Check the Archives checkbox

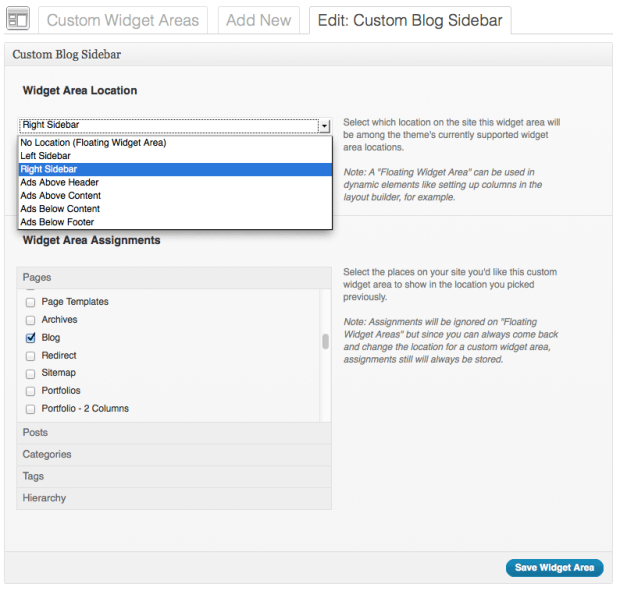30,320
